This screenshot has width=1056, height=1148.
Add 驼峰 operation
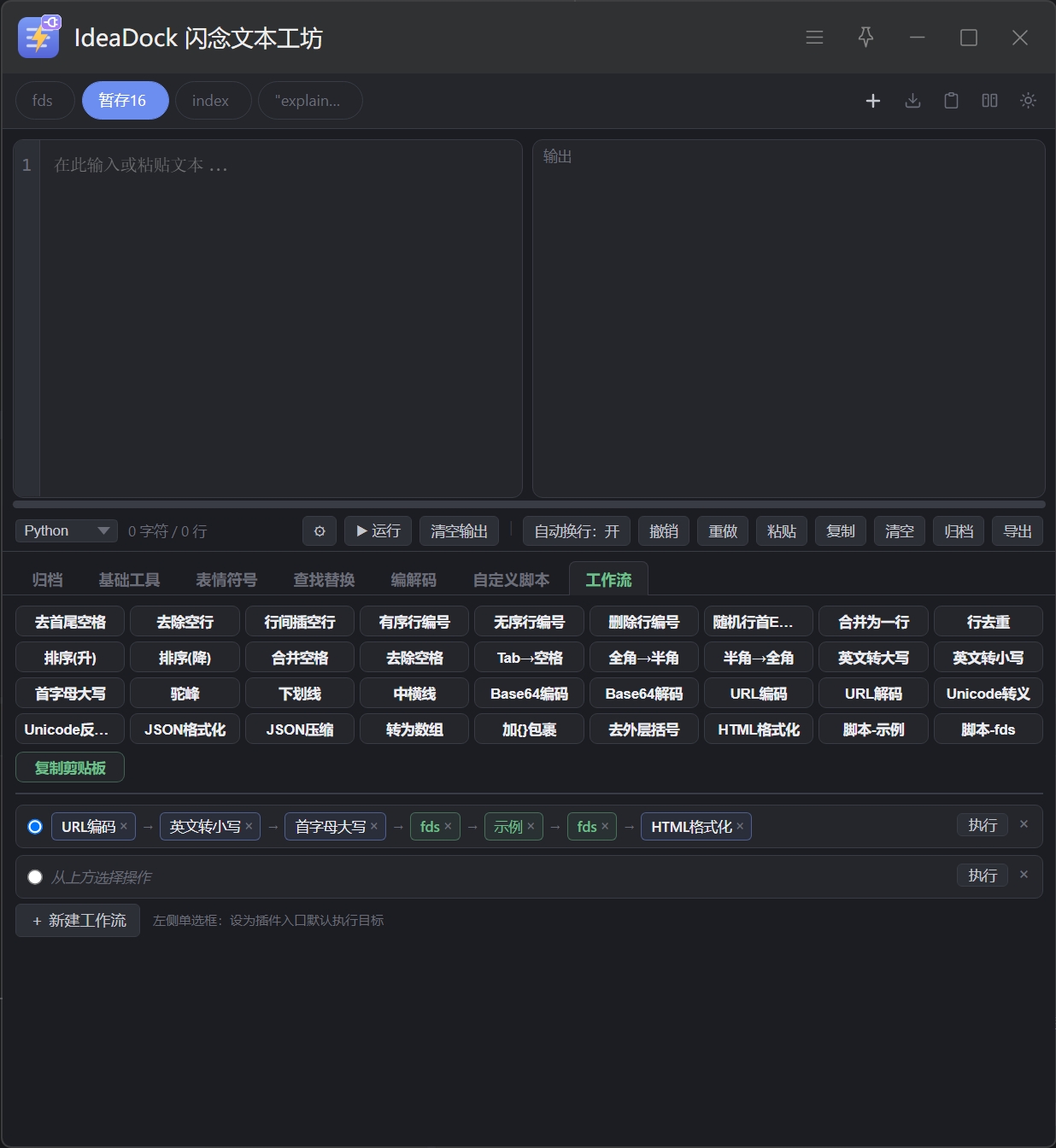(185, 694)
